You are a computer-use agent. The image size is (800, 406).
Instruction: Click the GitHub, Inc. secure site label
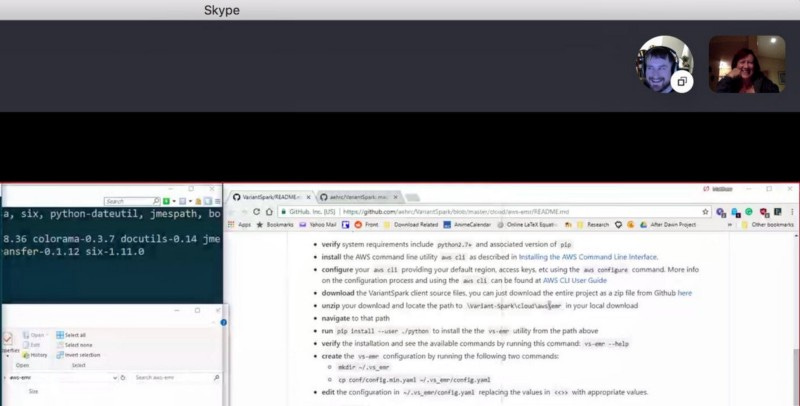[x=308, y=212]
